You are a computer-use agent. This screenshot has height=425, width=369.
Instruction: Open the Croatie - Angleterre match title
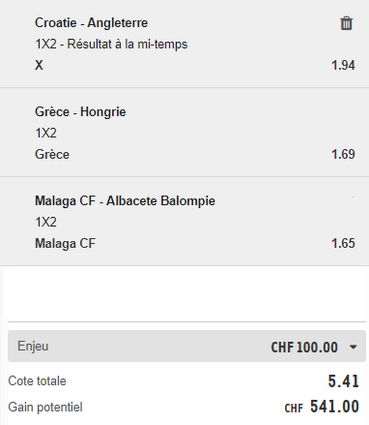91,23
